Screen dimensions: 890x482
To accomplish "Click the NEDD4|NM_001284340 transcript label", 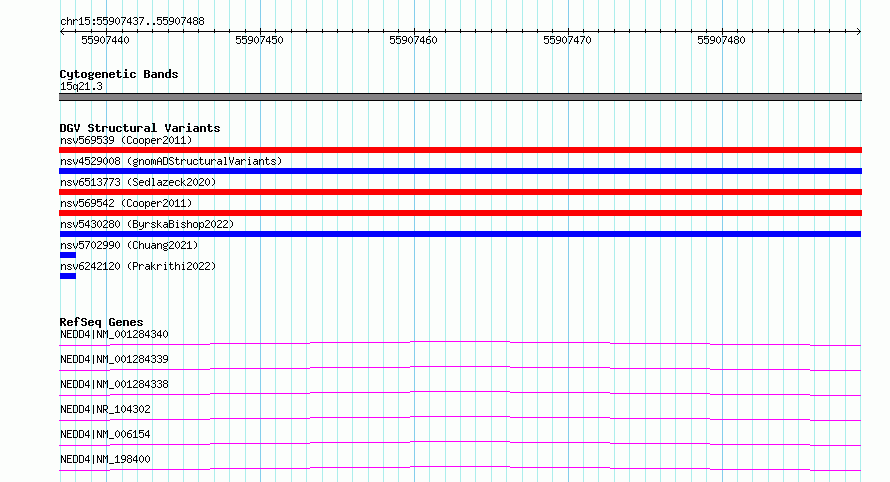I will (114, 334).
